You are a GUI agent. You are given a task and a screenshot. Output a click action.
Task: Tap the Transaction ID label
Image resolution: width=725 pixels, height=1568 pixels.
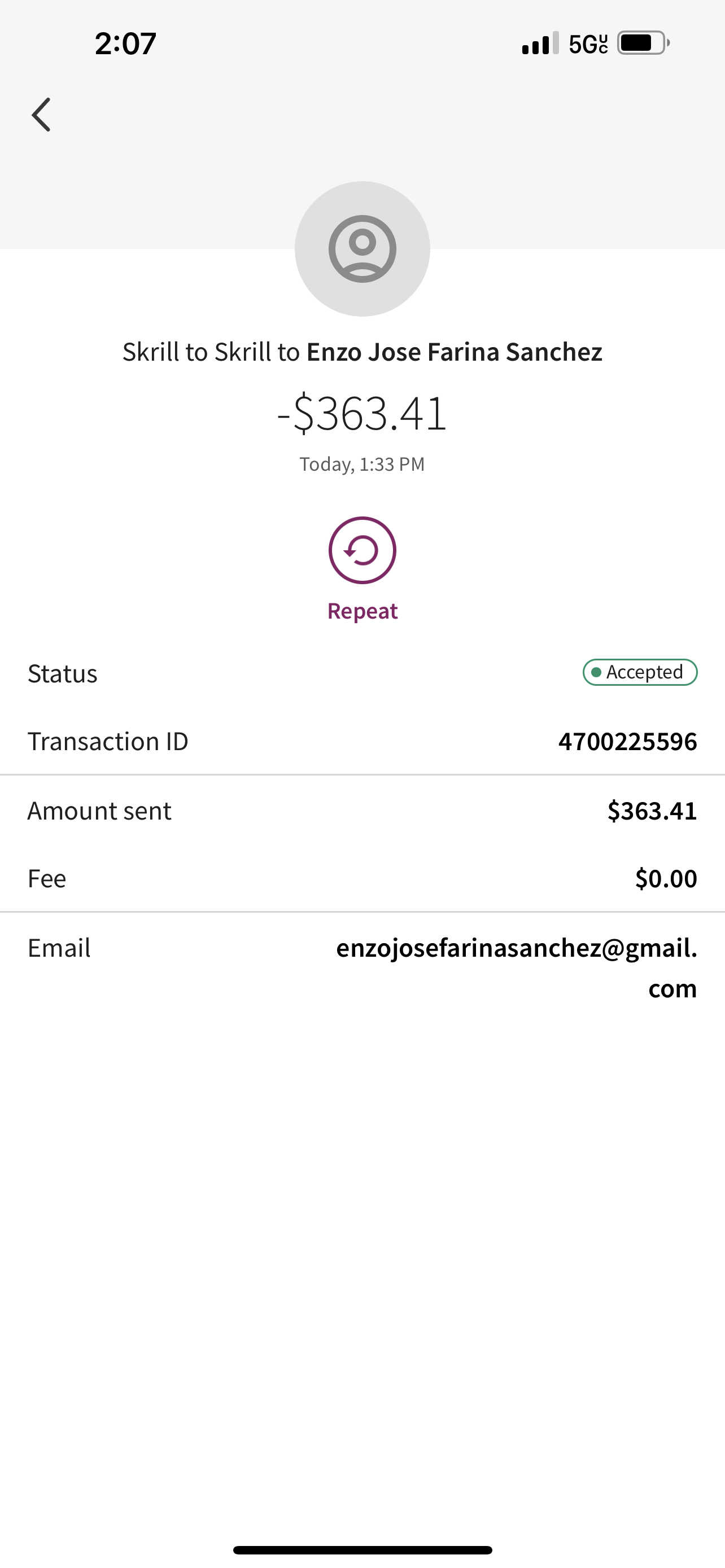pos(108,742)
